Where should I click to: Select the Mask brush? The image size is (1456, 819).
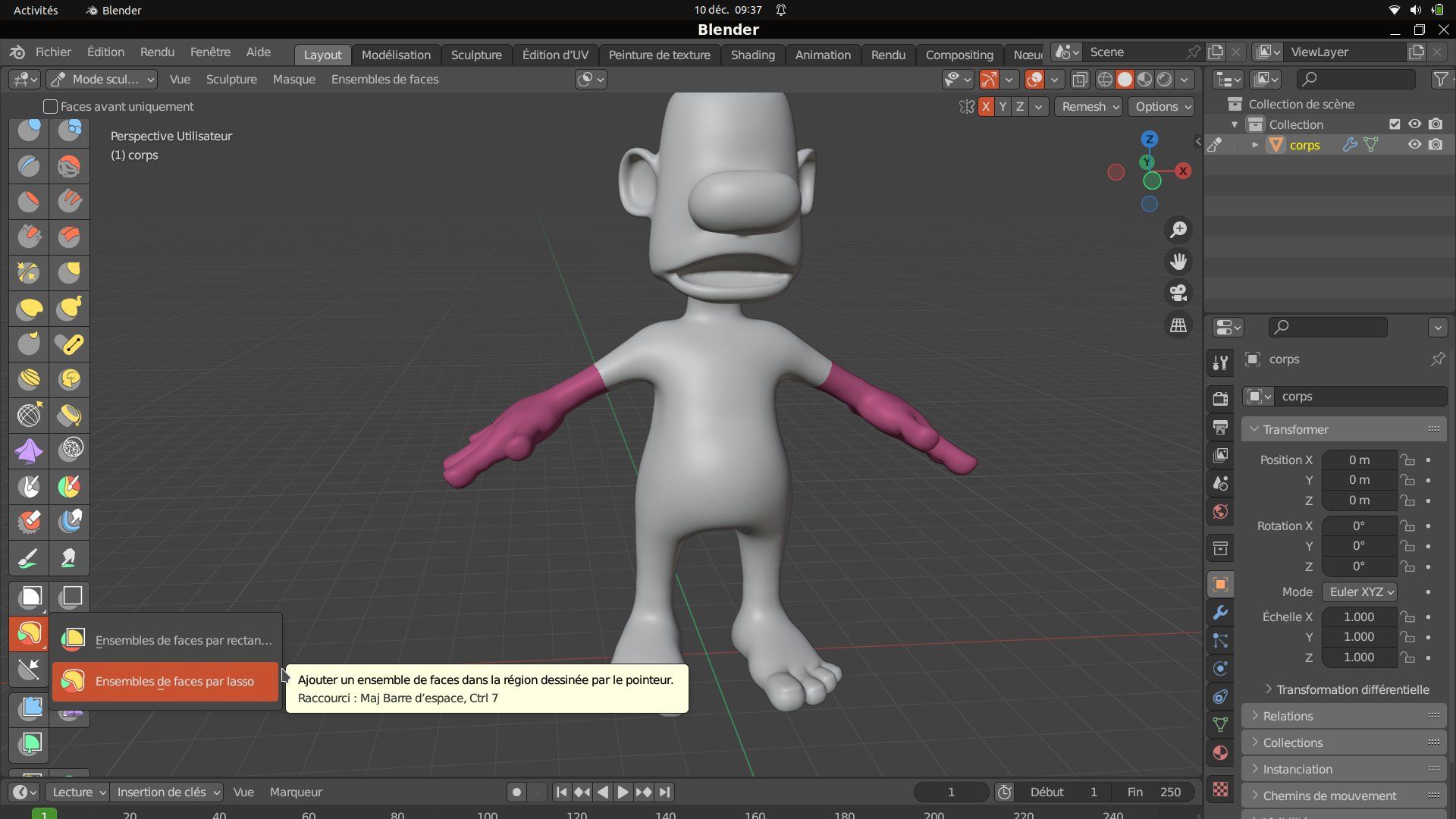29,487
